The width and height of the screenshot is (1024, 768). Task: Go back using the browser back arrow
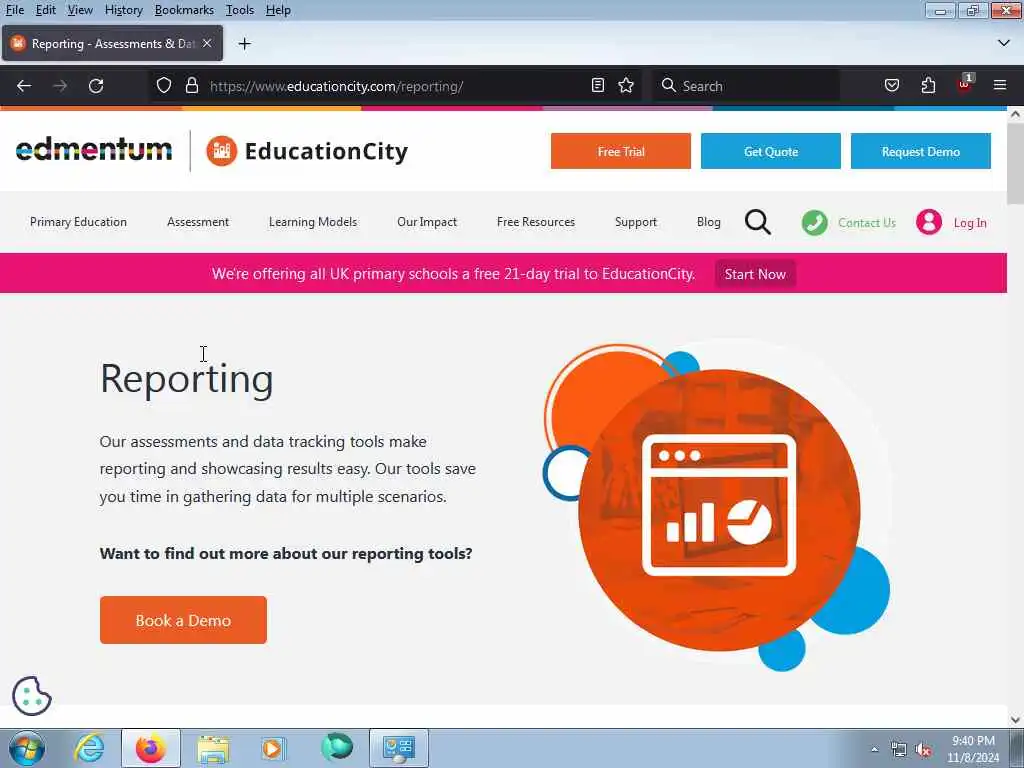tap(24, 86)
